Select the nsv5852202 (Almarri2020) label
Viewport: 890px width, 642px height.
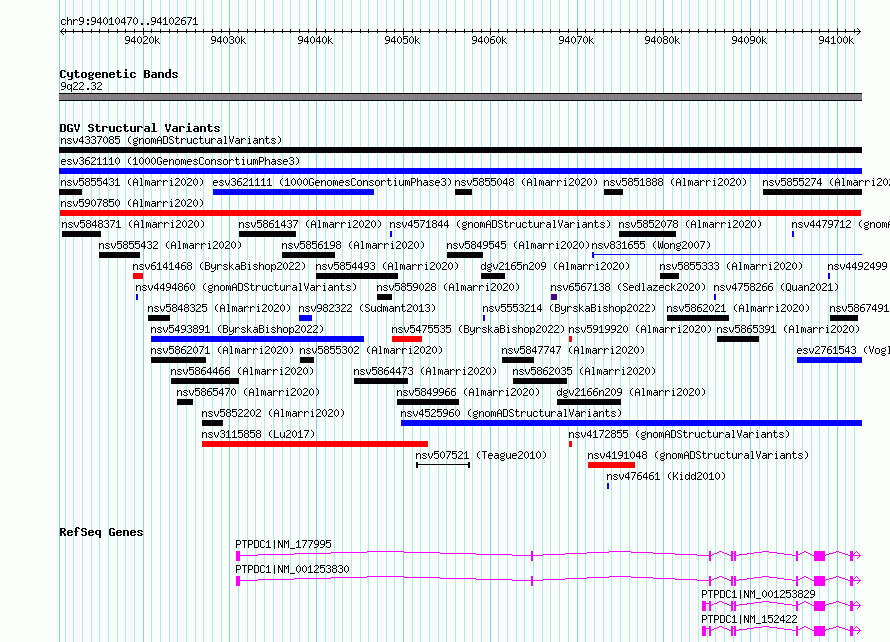coord(273,413)
